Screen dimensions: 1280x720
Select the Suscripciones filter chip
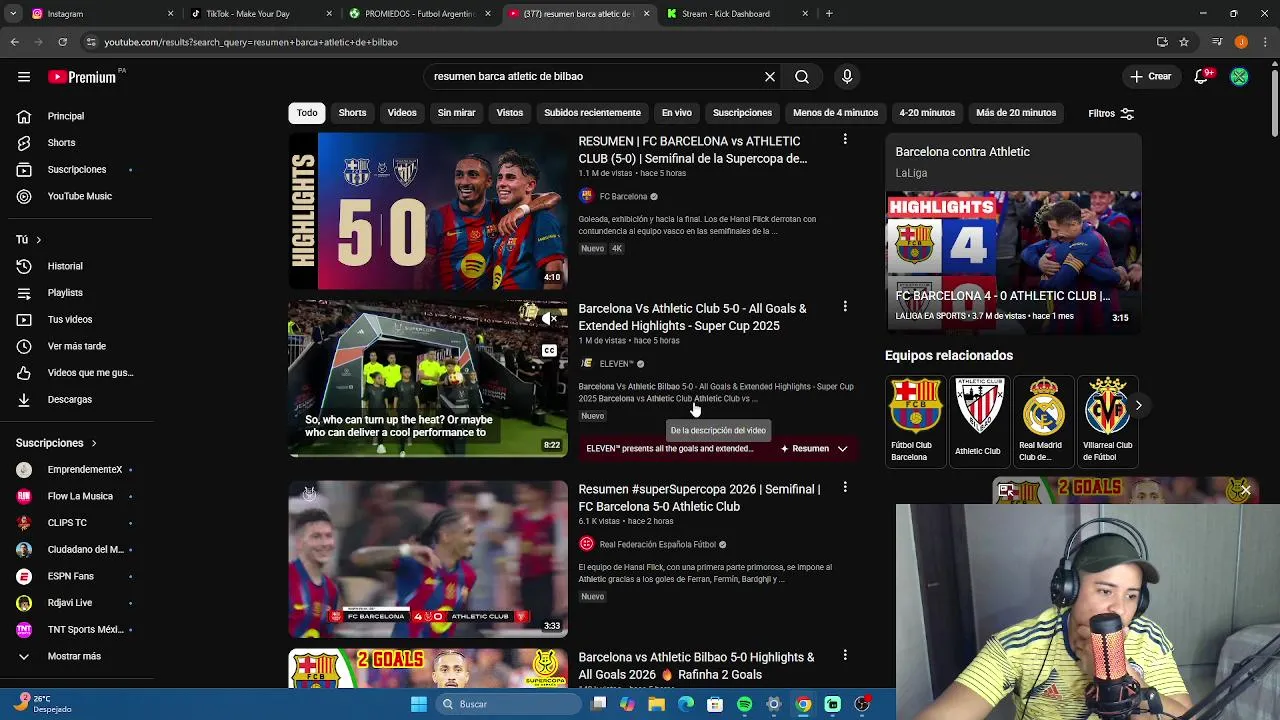[x=742, y=113]
